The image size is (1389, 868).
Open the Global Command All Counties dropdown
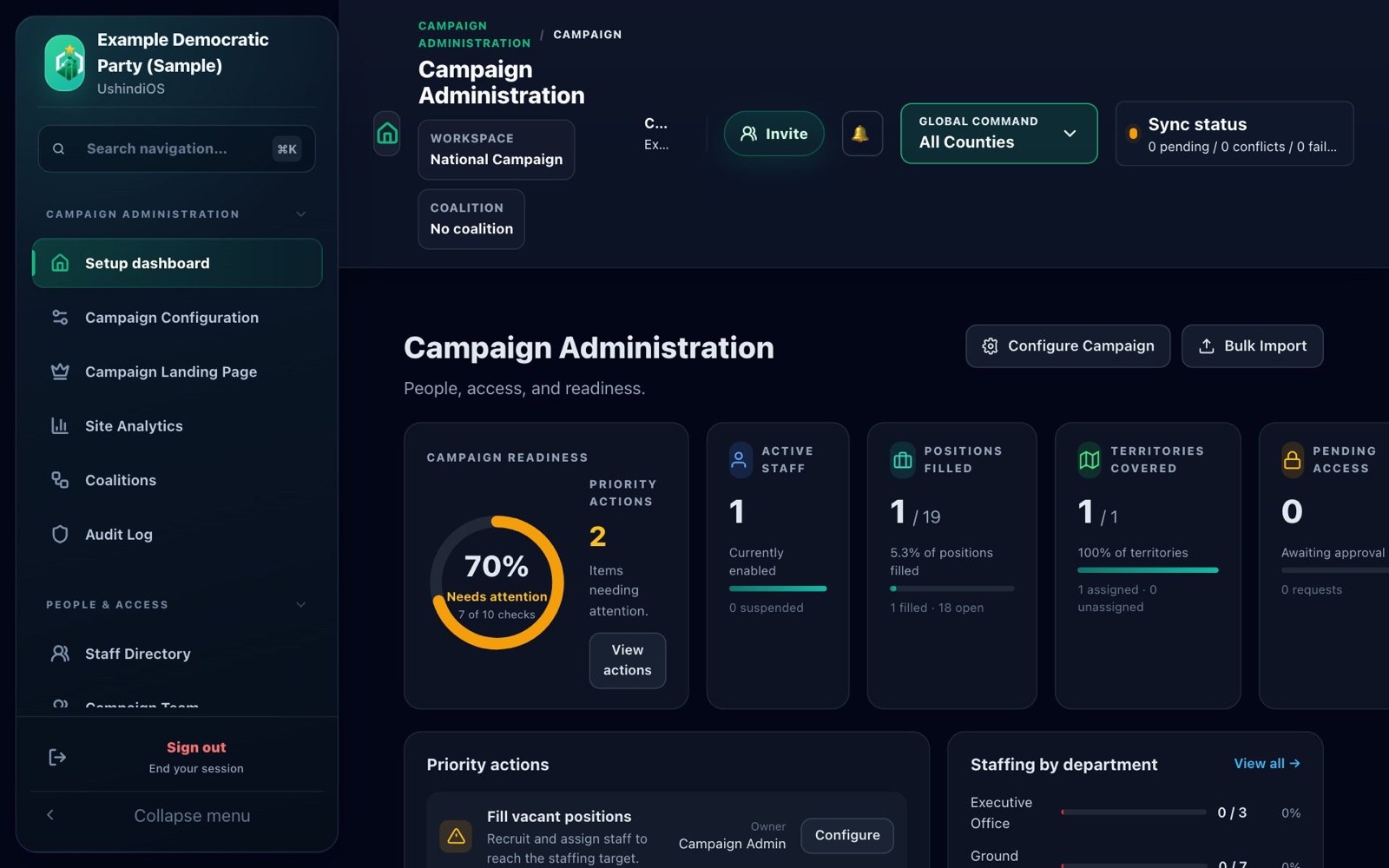point(999,134)
